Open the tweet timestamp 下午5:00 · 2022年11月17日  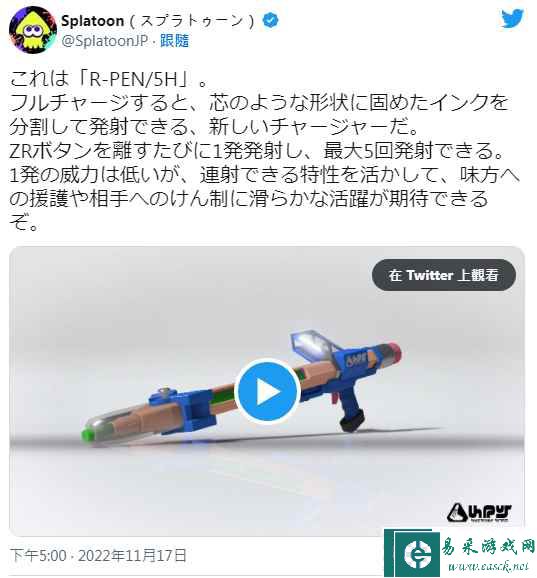tap(98, 555)
